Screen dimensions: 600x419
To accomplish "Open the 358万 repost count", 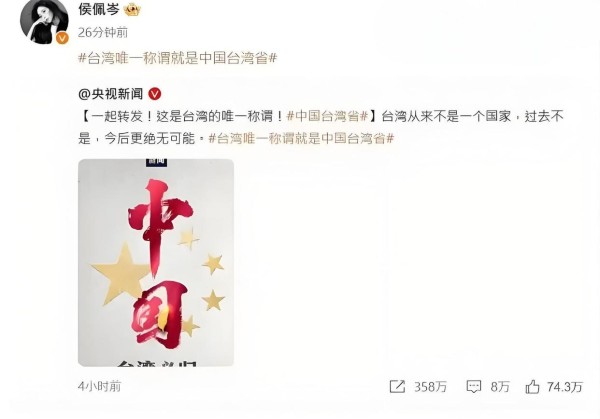I will tap(430, 387).
